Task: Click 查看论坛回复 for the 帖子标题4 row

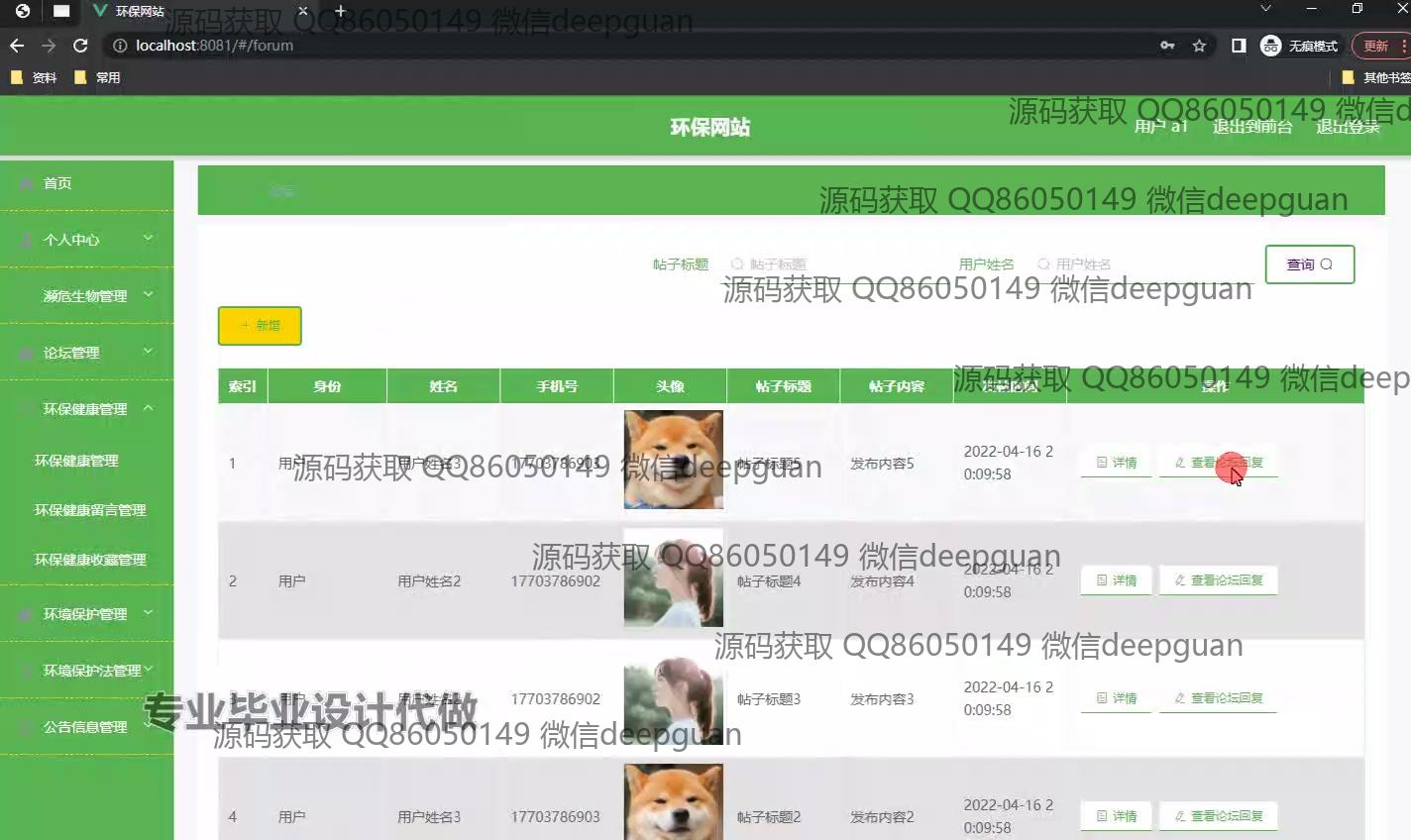Action: 1219,580
